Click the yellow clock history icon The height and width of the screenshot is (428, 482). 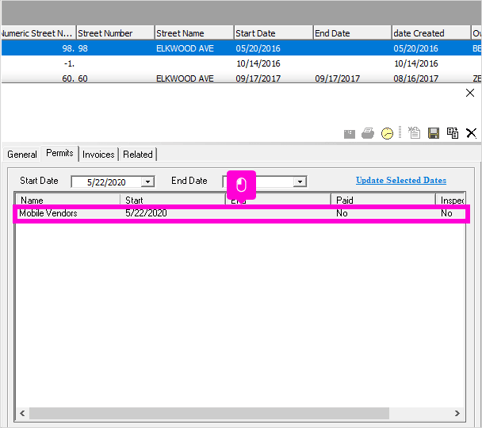click(387, 133)
